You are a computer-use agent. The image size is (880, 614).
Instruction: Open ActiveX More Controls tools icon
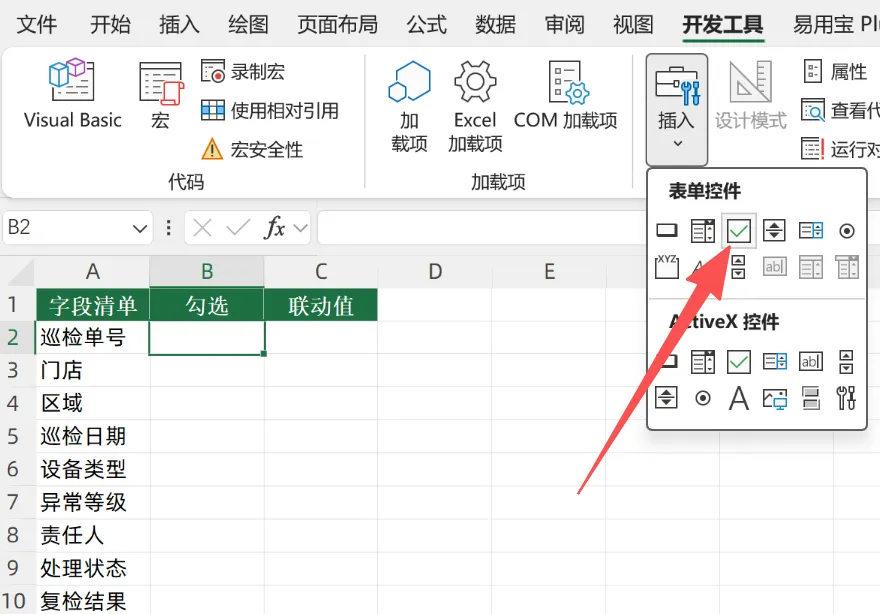click(846, 398)
